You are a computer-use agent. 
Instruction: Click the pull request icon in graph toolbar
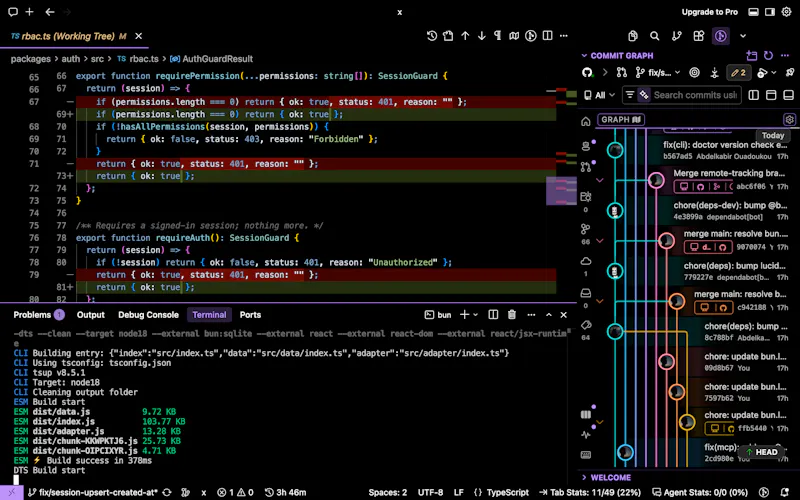621,72
